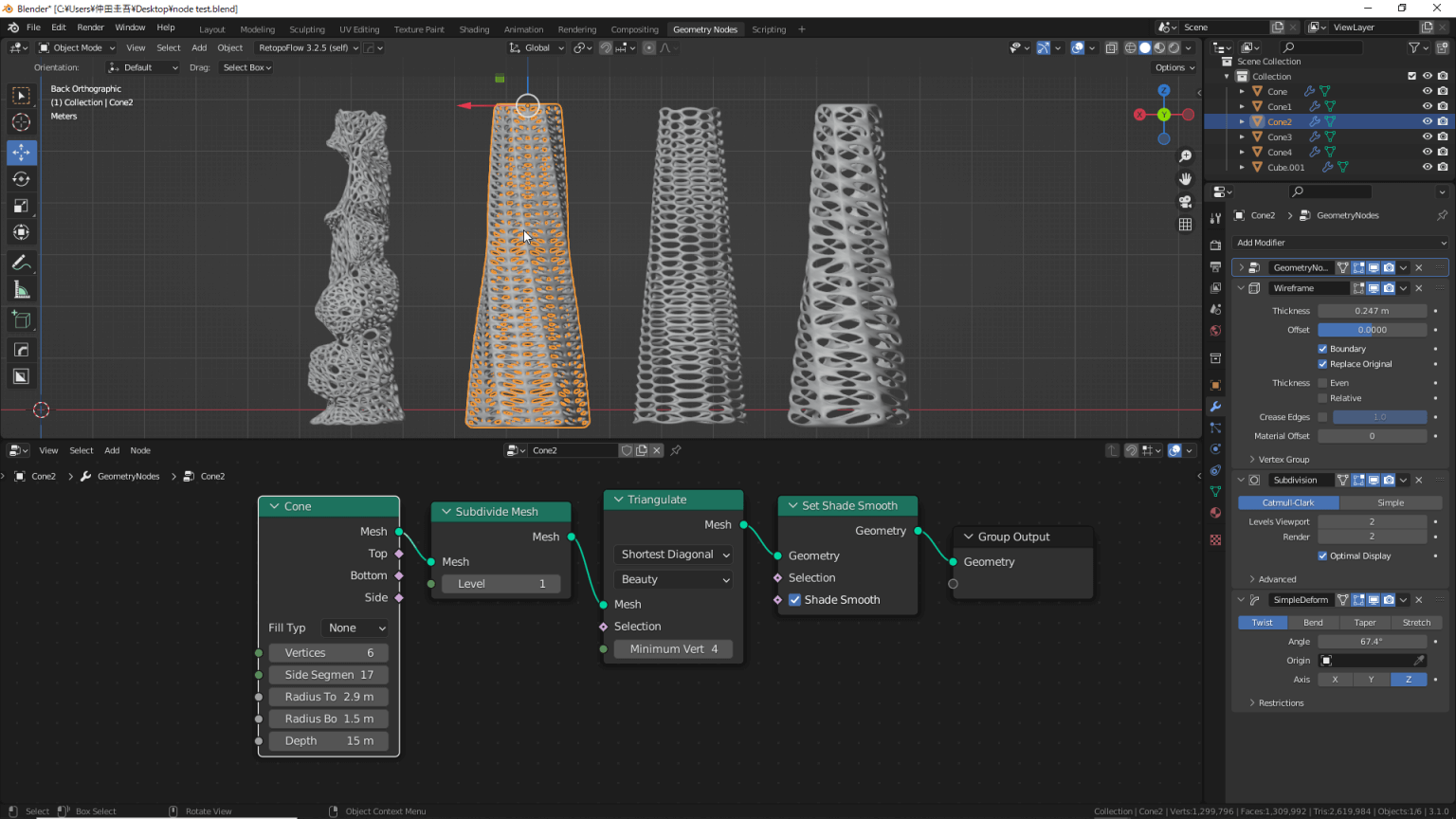
Task: Open the Shortest Diagonal dropdown in Triangulate
Action: click(x=673, y=554)
